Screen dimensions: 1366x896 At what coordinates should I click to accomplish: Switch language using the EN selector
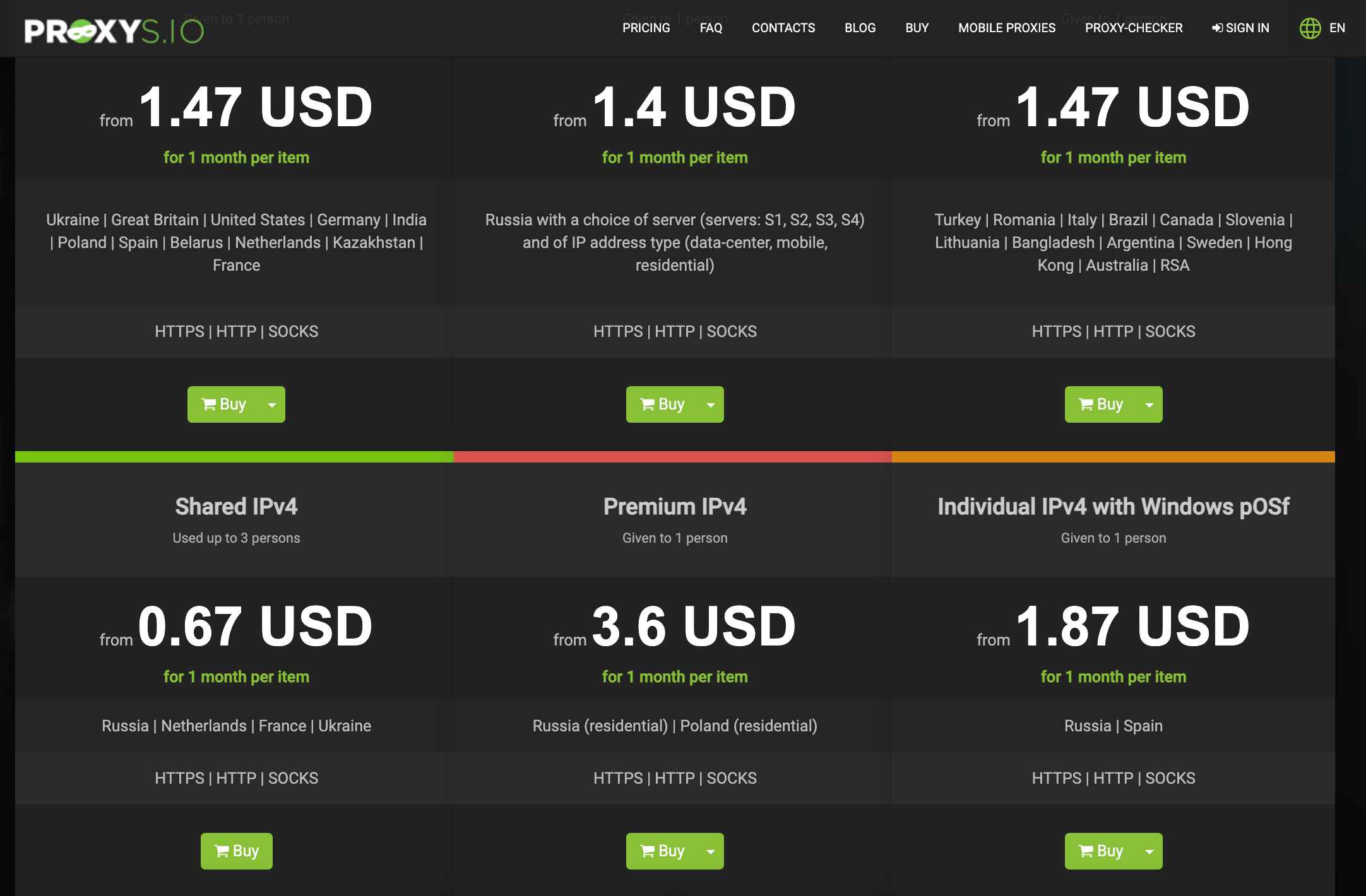pyautogui.click(x=1337, y=28)
